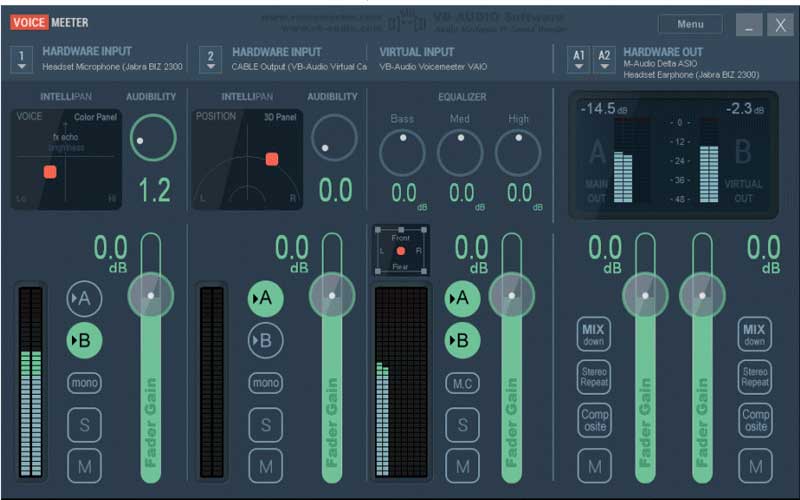
Task: Mute main out bus A
Action: click(594, 466)
